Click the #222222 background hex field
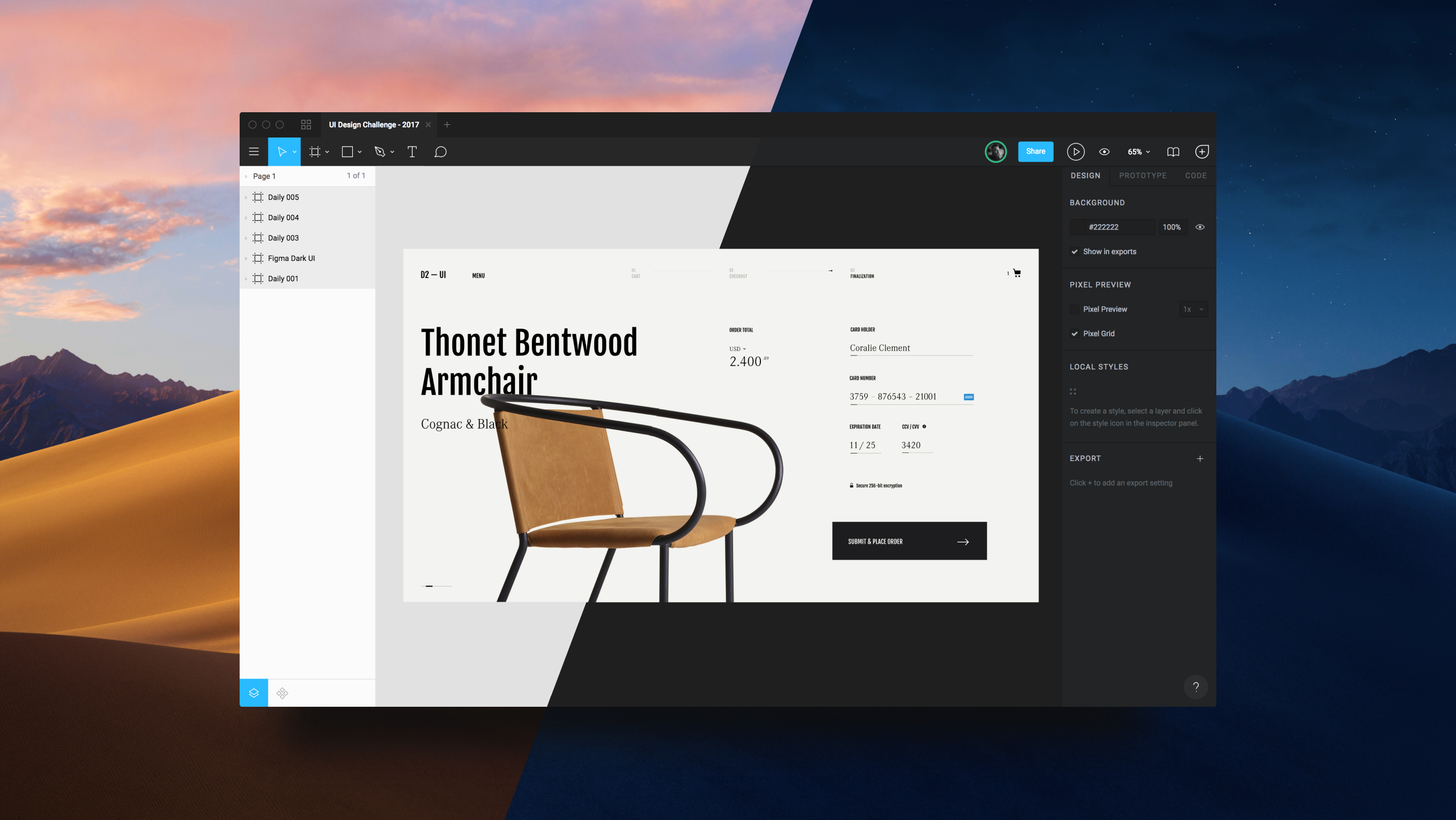 click(1112, 227)
